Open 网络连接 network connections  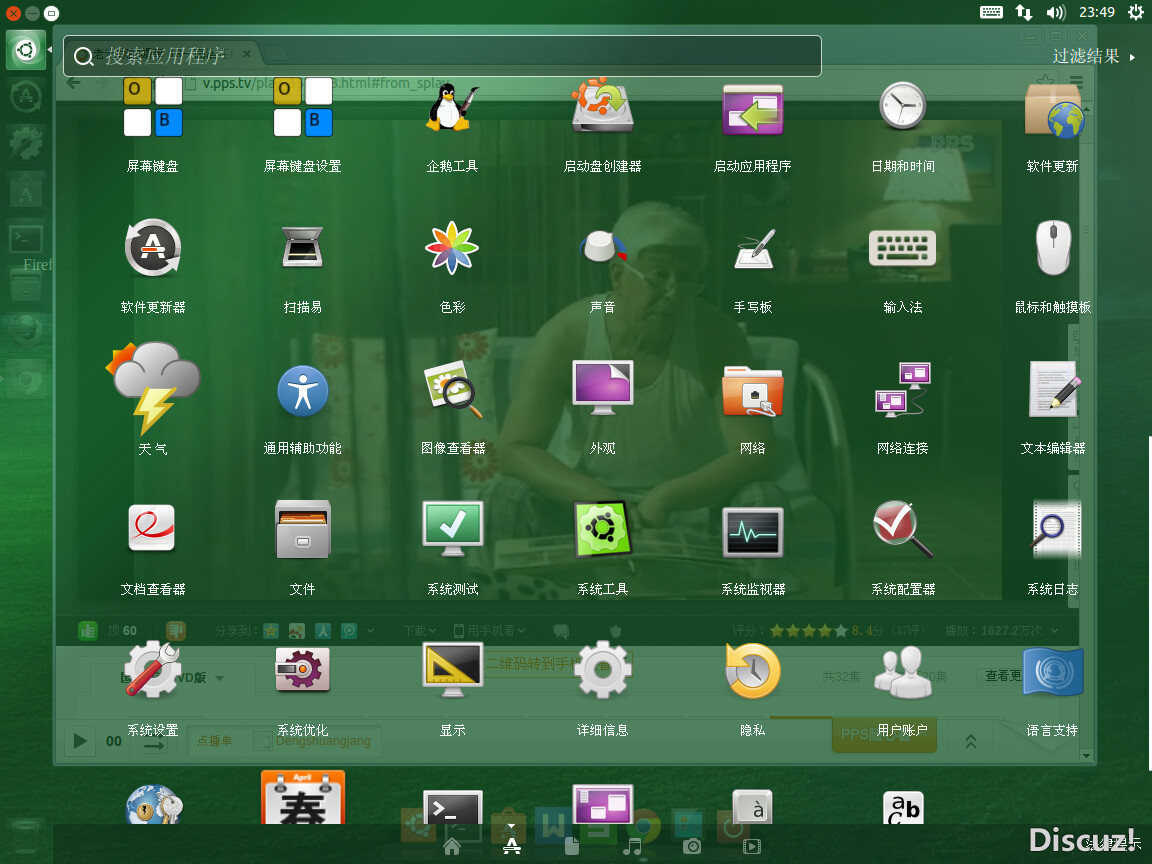tap(902, 389)
